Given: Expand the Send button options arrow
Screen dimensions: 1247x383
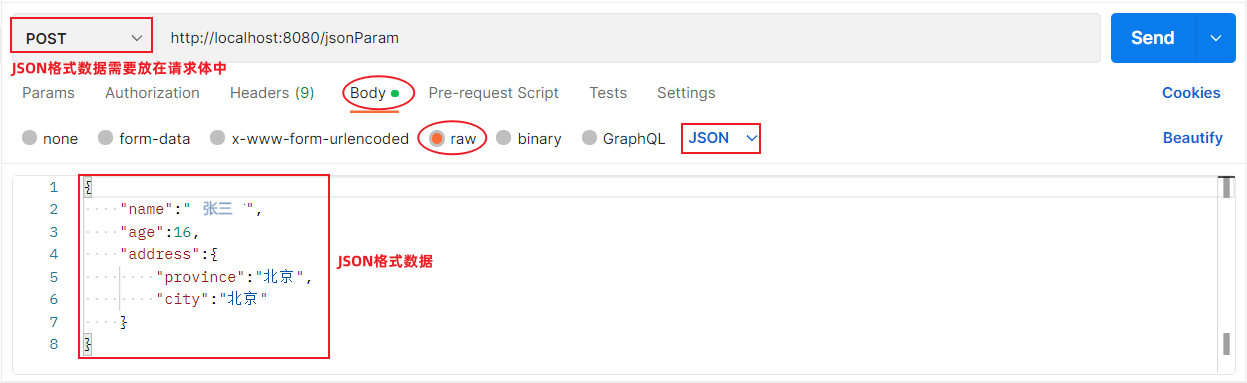Looking at the screenshot, I should 1216,38.
